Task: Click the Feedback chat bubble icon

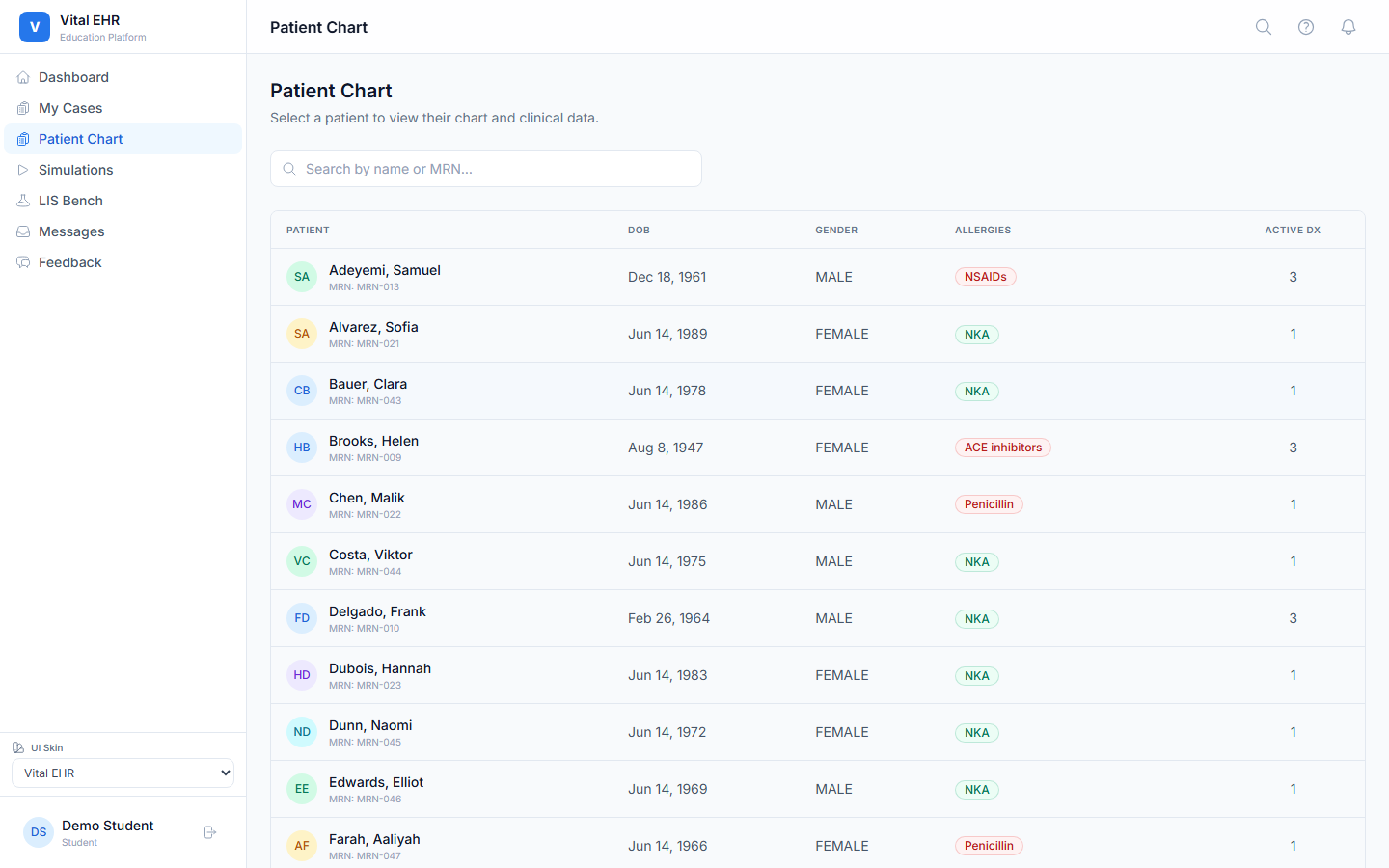Action: 23,262
